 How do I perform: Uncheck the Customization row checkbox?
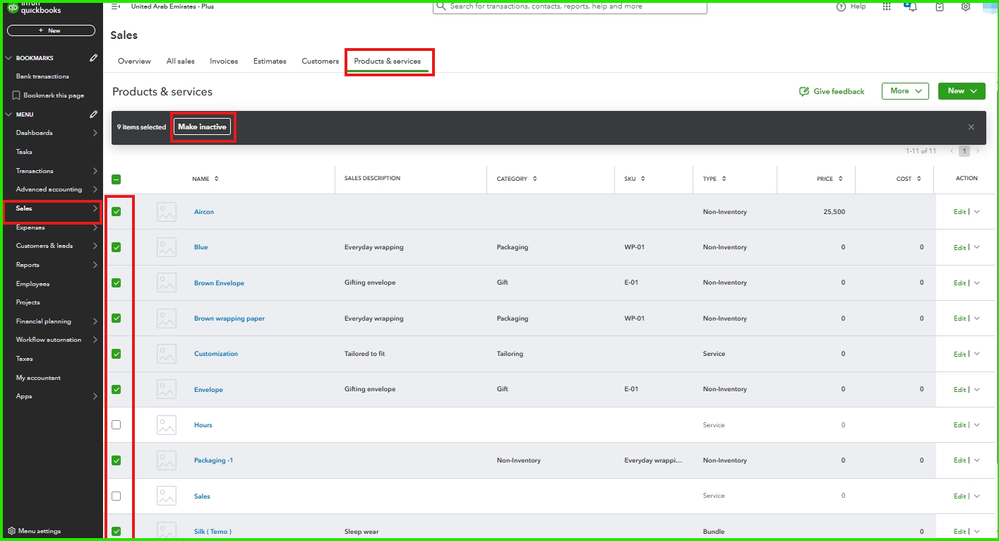(x=116, y=354)
